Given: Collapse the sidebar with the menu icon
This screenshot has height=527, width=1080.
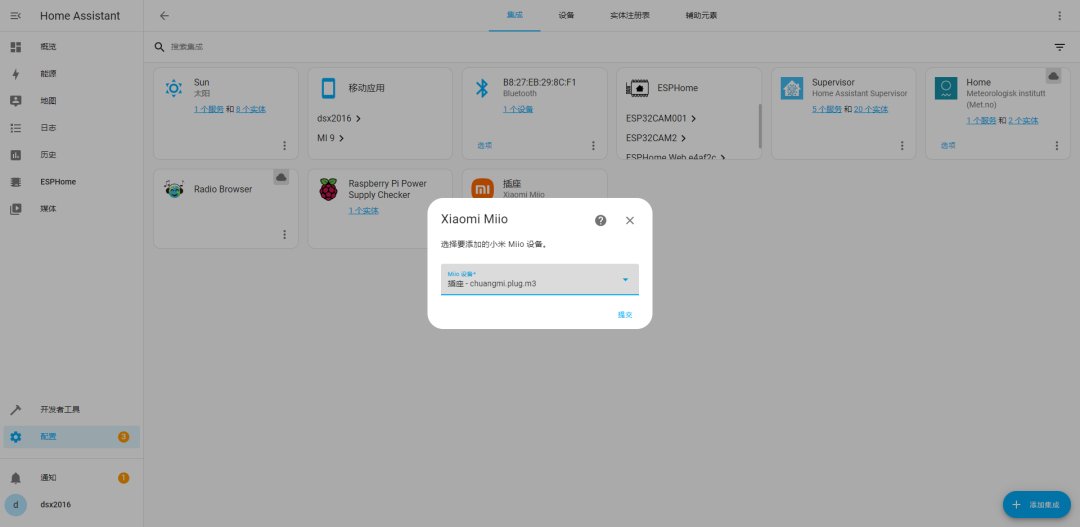Looking at the screenshot, I should (x=16, y=16).
